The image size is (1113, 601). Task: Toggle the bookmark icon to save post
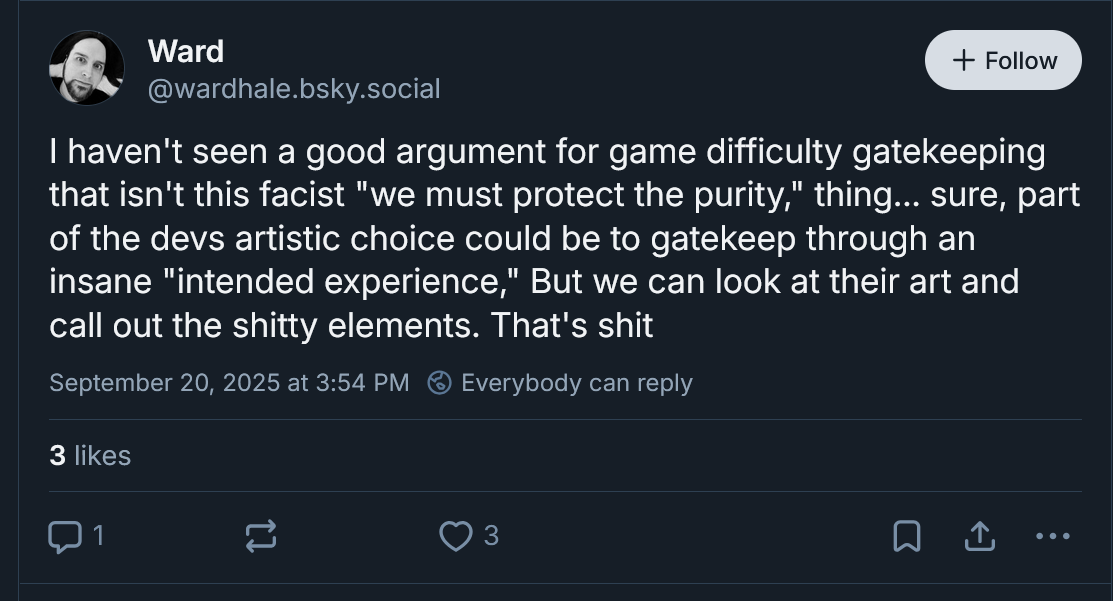906,537
